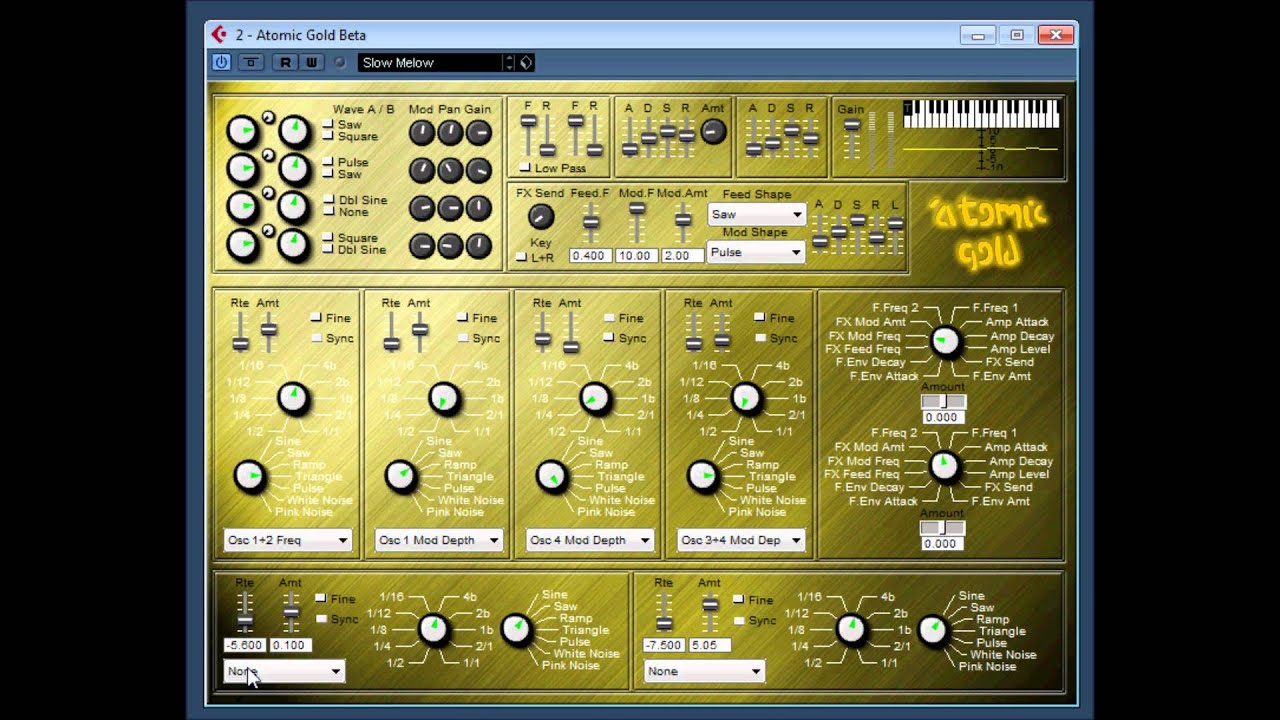This screenshot has width=1280, height=720.
Task: Tick the Saw checkbox above Square under Wave A/B
Action: (x=327, y=125)
